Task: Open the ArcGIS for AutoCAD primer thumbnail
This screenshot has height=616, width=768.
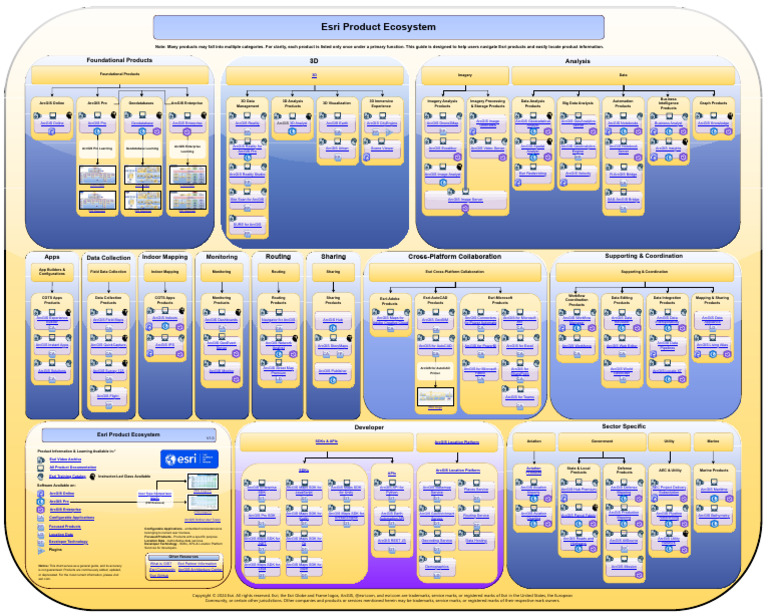Action: (x=435, y=396)
